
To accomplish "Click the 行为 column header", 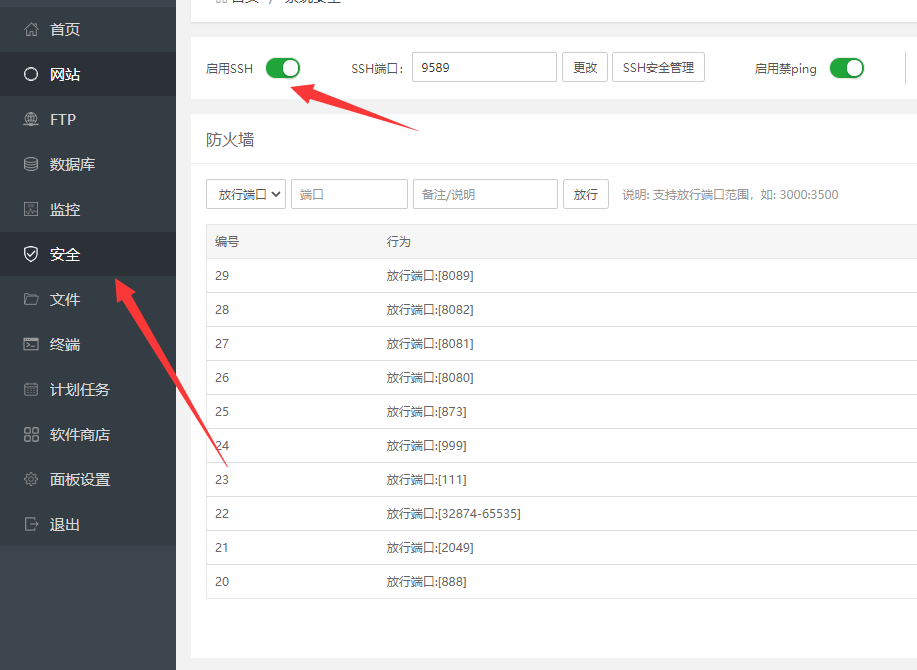I will pos(398,241).
